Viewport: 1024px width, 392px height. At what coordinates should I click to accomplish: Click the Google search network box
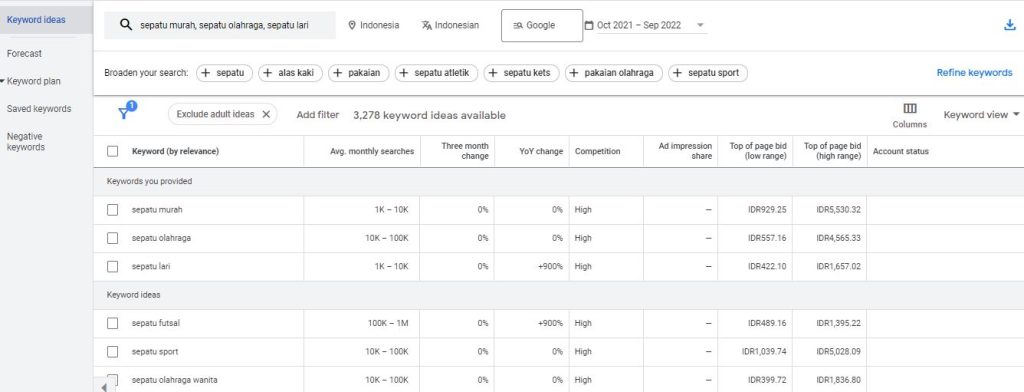[542, 25]
